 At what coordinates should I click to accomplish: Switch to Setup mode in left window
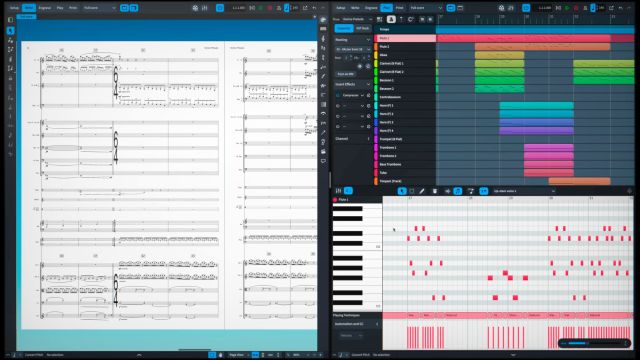point(14,8)
